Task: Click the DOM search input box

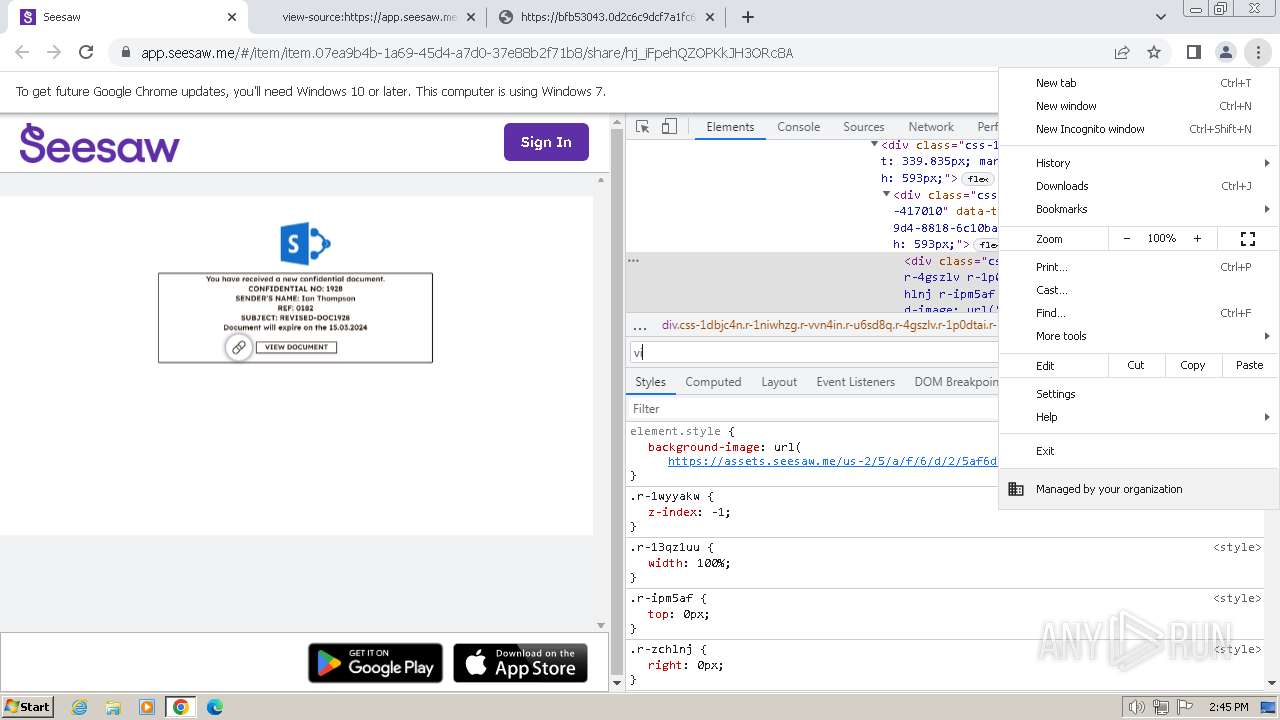Action: click(813, 352)
